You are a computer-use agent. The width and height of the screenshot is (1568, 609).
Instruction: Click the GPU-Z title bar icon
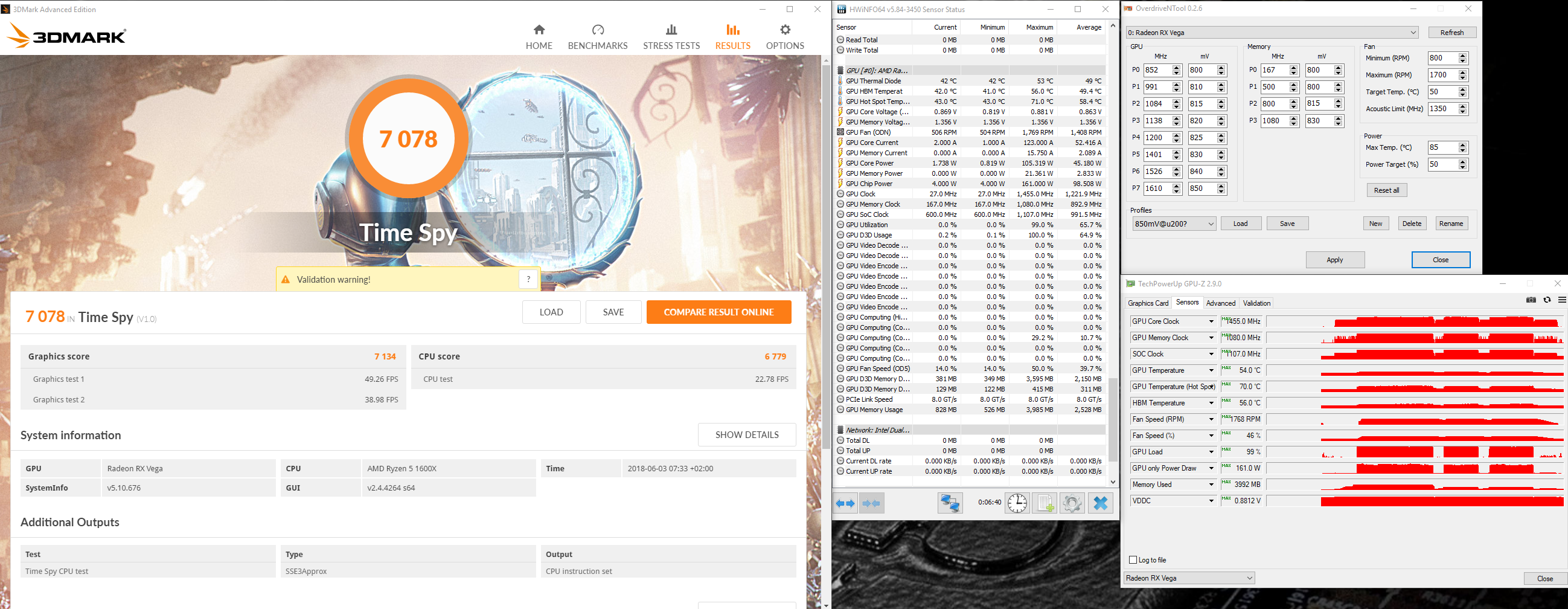[1130, 284]
